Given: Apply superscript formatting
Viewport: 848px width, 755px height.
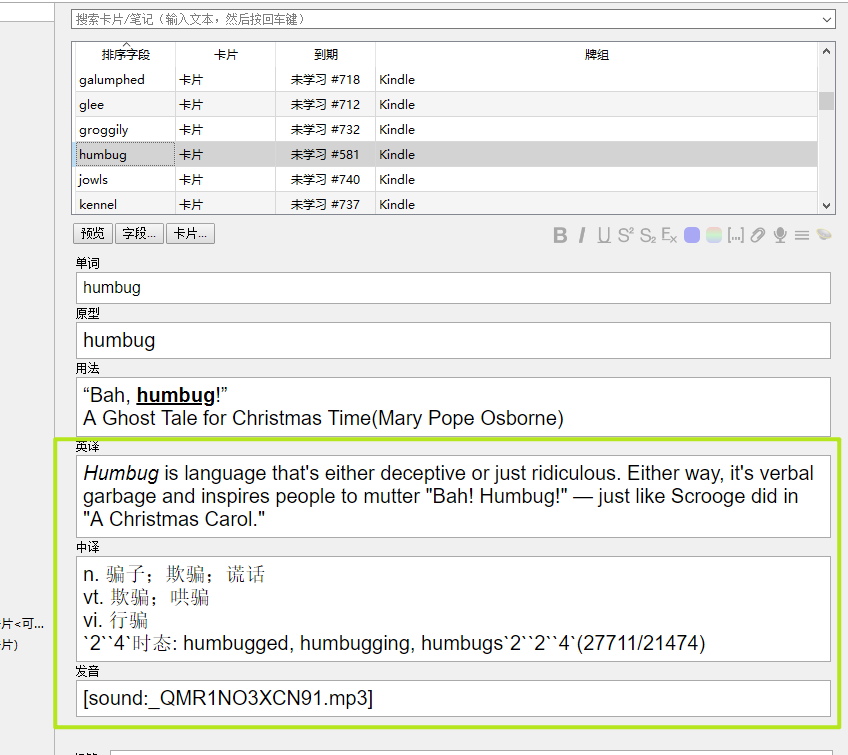Looking at the screenshot, I should click(x=625, y=235).
